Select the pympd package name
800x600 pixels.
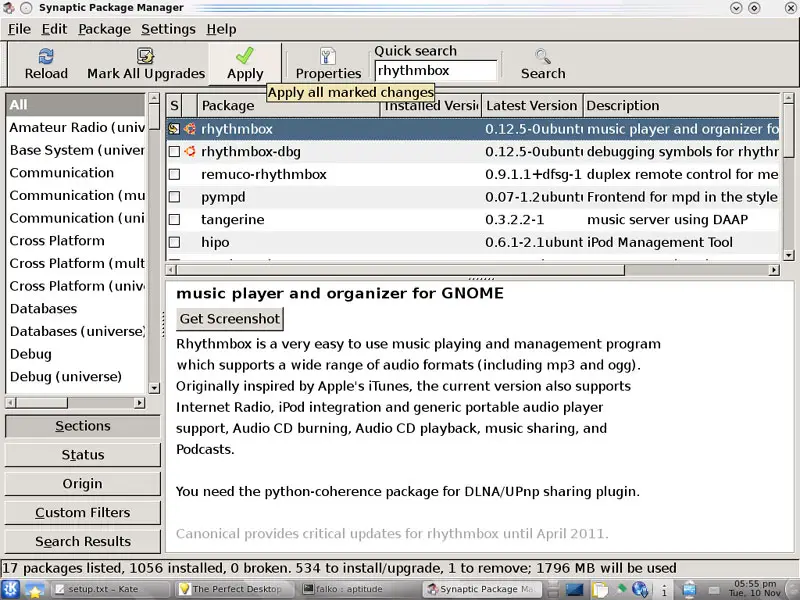[x=223, y=197]
